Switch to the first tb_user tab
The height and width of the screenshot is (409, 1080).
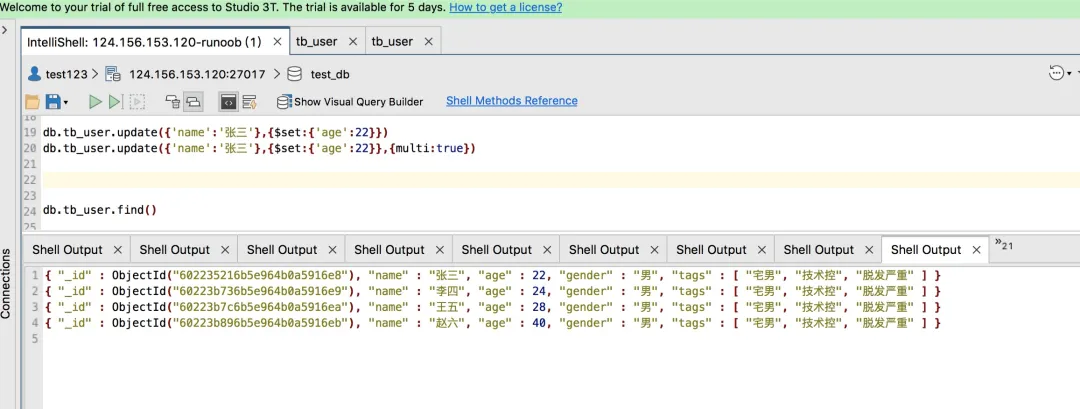click(316, 42)
